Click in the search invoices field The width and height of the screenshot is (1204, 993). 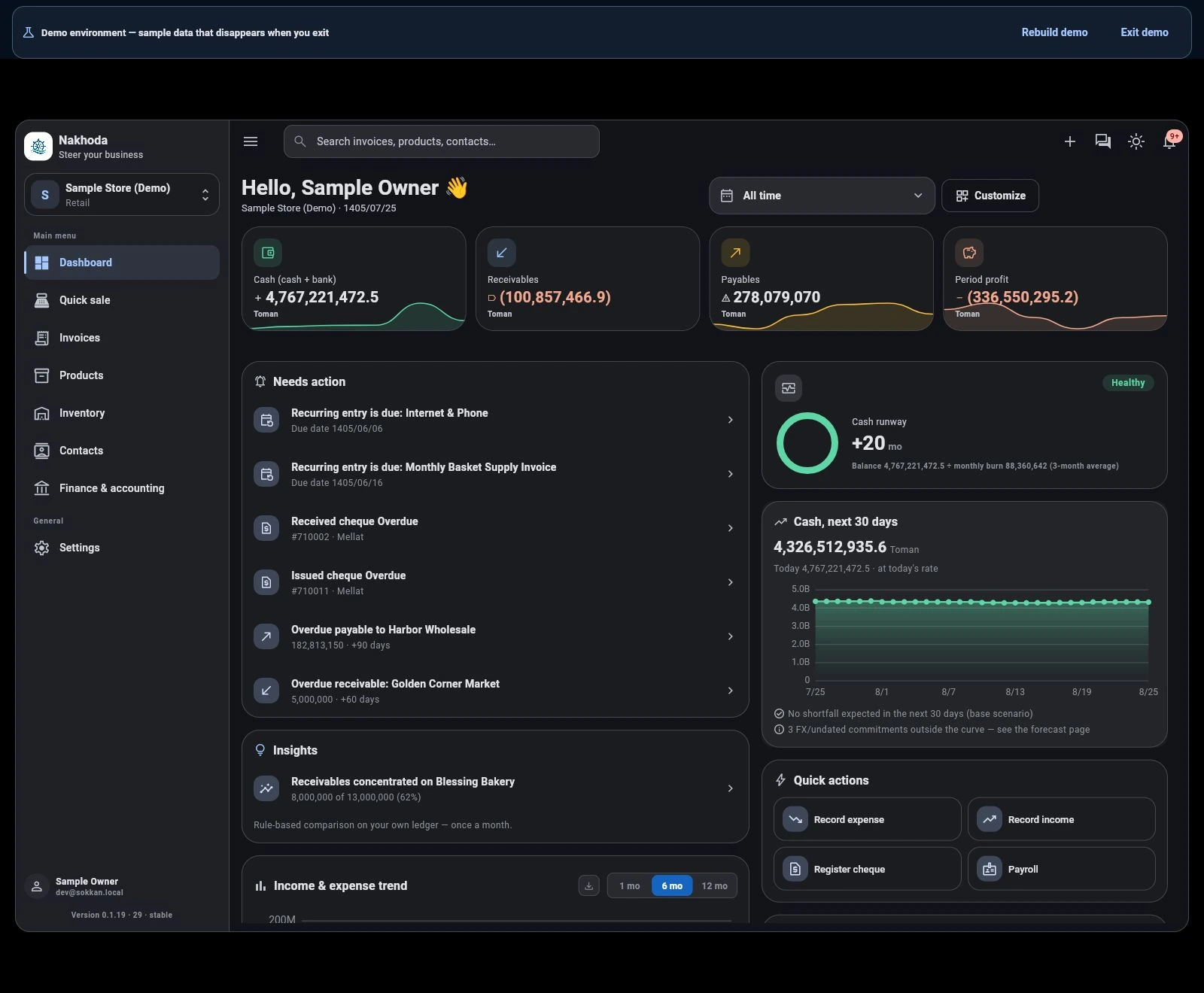coord(442,141)
